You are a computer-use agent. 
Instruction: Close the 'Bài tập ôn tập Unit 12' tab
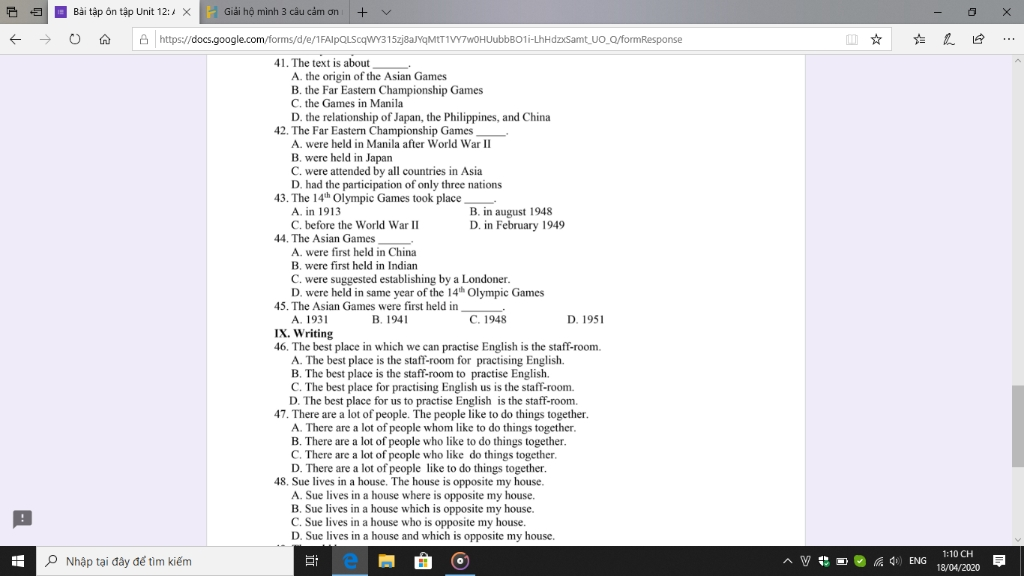point(187,12)
